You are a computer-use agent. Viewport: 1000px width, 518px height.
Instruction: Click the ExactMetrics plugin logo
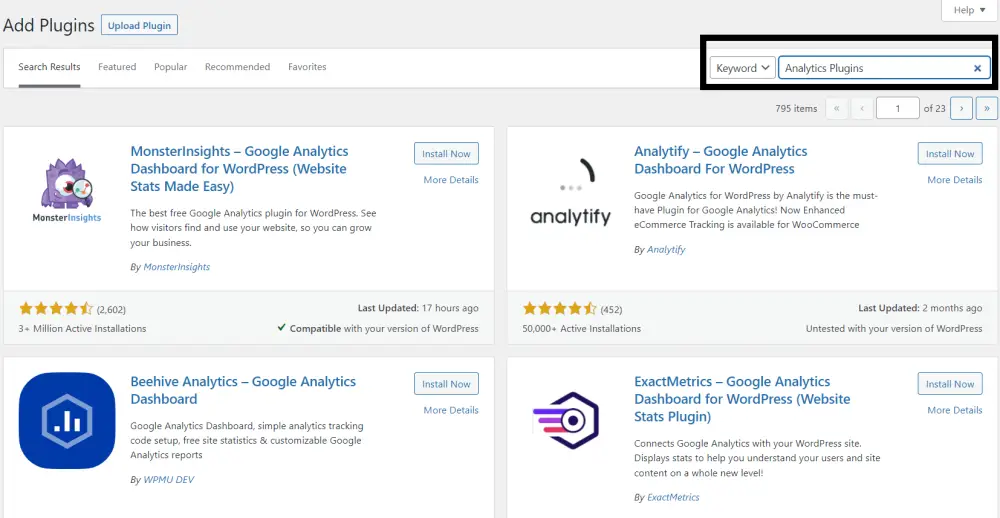click(565, 420)
